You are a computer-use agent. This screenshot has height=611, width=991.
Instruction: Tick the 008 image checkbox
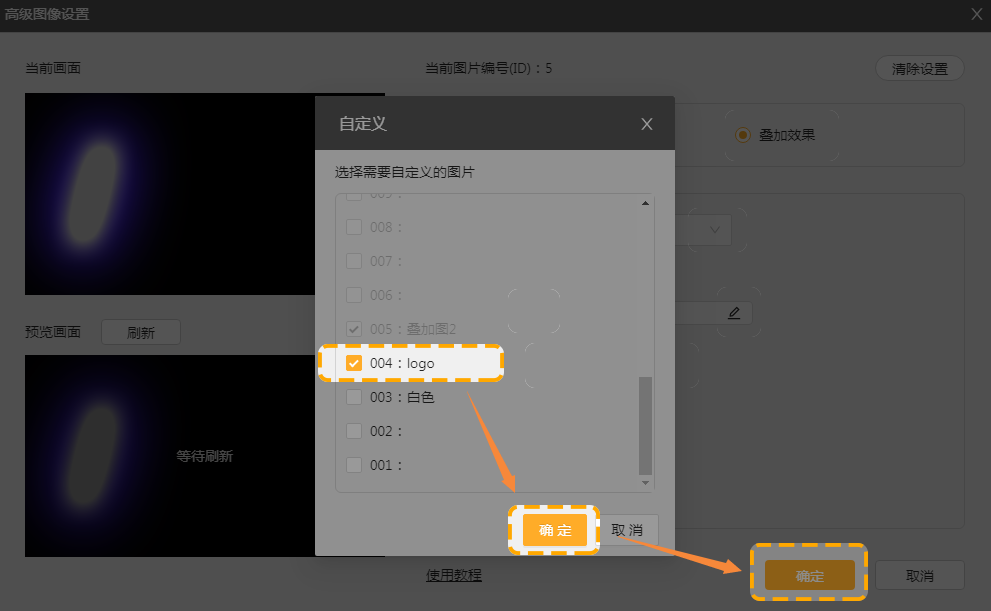(x=354, y=227)
